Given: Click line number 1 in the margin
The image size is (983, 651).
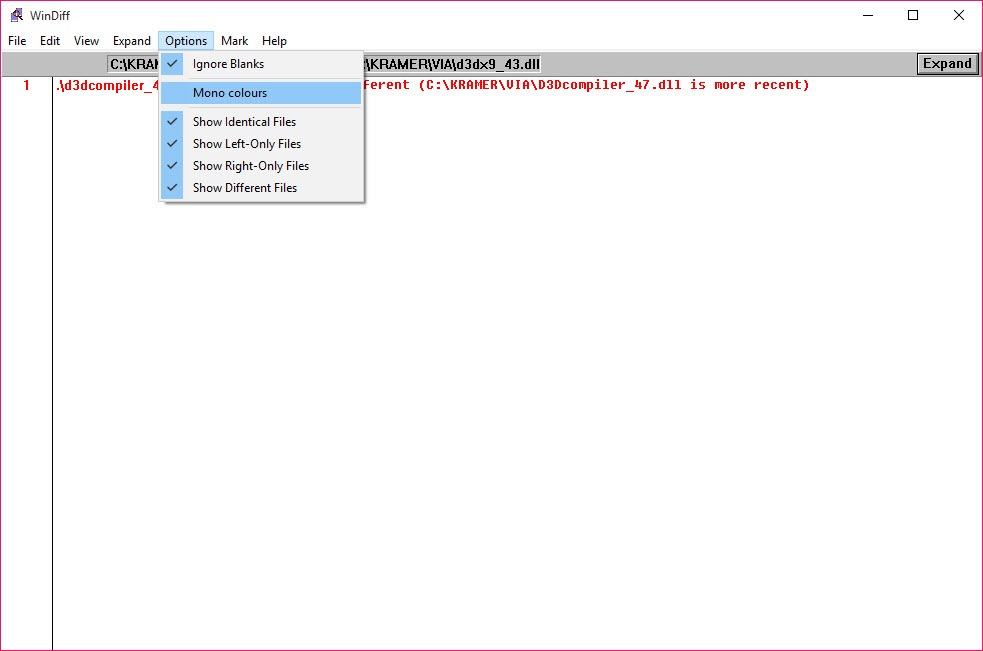Looking at the screenshot, I should [25, 85].
